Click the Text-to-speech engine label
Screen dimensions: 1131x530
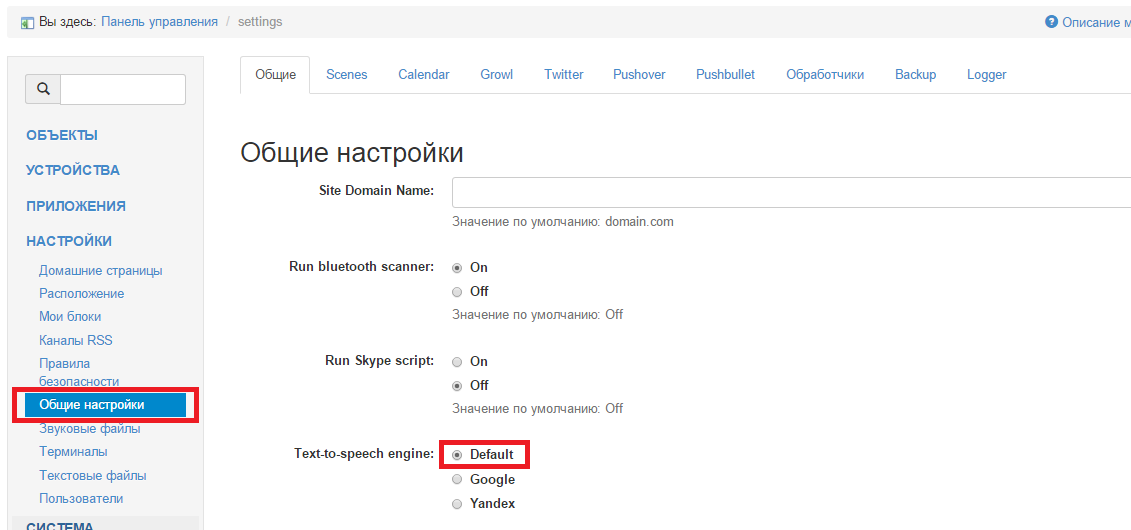364,454
